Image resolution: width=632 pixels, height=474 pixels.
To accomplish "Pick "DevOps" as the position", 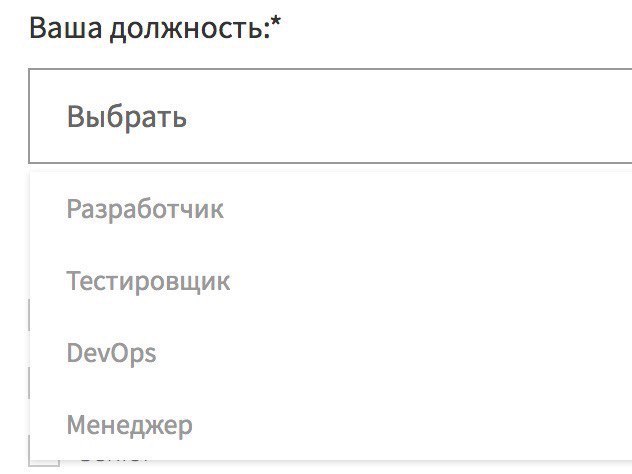I will (x=111, y=353).
